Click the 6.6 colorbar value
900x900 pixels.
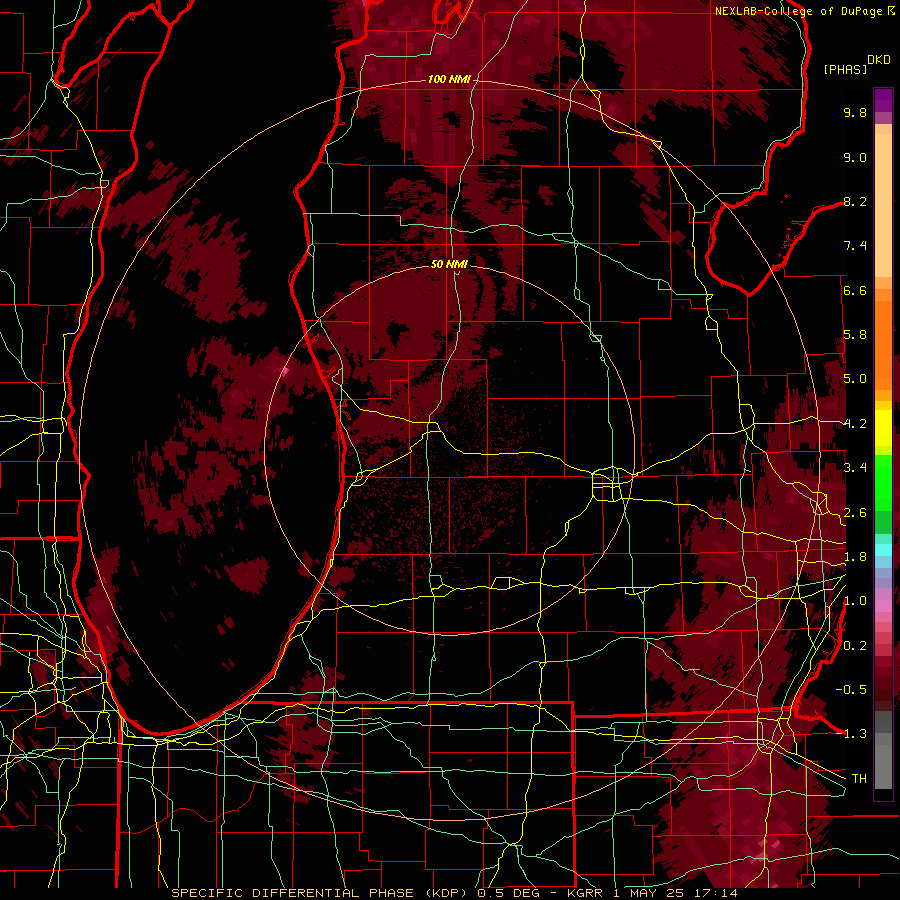[x=855, y=290]
